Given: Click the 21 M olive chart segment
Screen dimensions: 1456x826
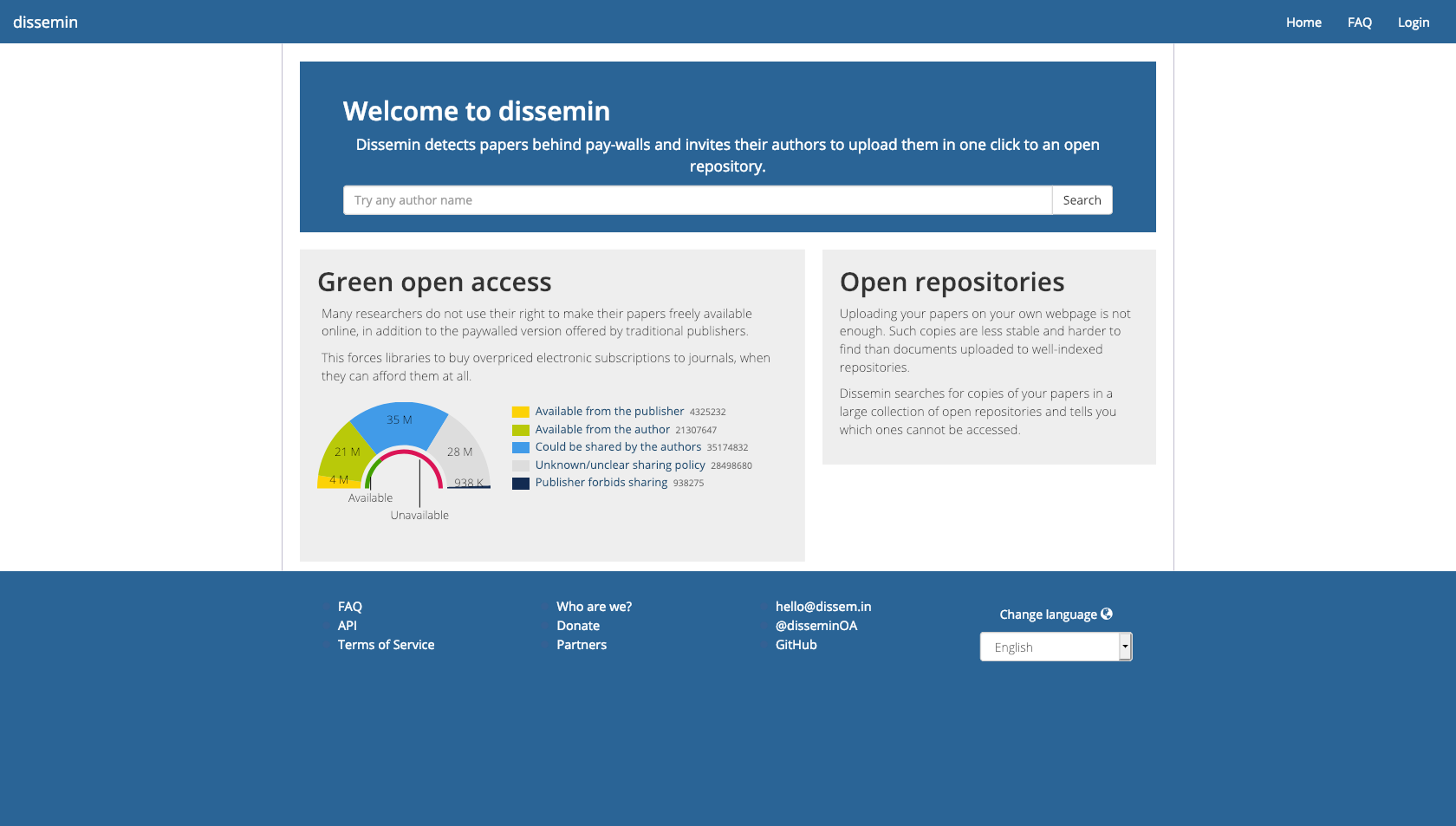Looking at the screenshot, I should pos(347,452).
